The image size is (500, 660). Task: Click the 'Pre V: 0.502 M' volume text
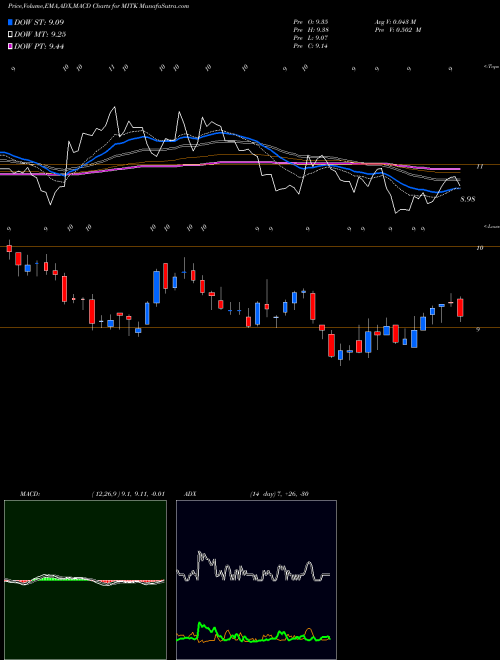[x=398, y=30]
